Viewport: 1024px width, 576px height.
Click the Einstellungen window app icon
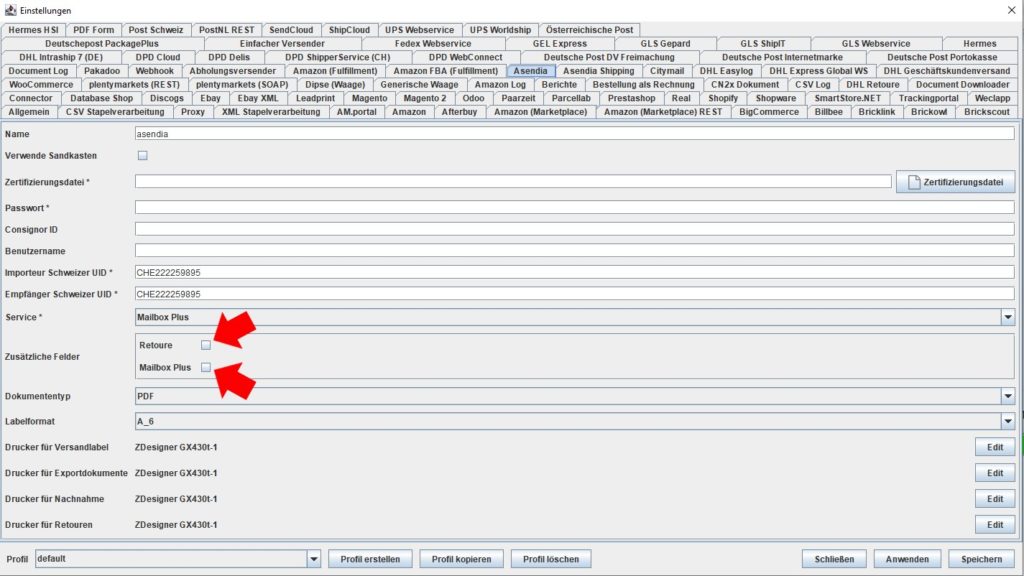(10, 10)
